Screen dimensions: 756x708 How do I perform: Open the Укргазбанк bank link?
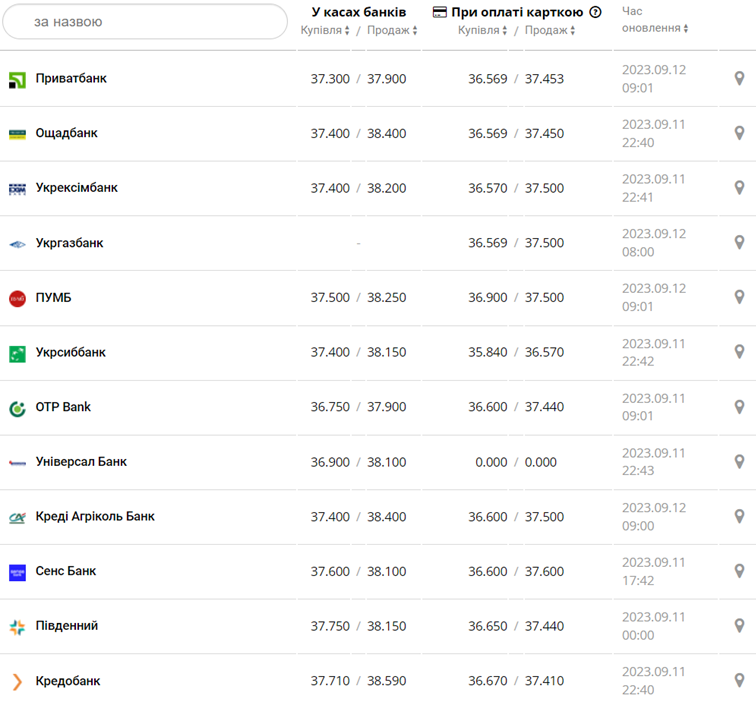click(x=69, y=243)
